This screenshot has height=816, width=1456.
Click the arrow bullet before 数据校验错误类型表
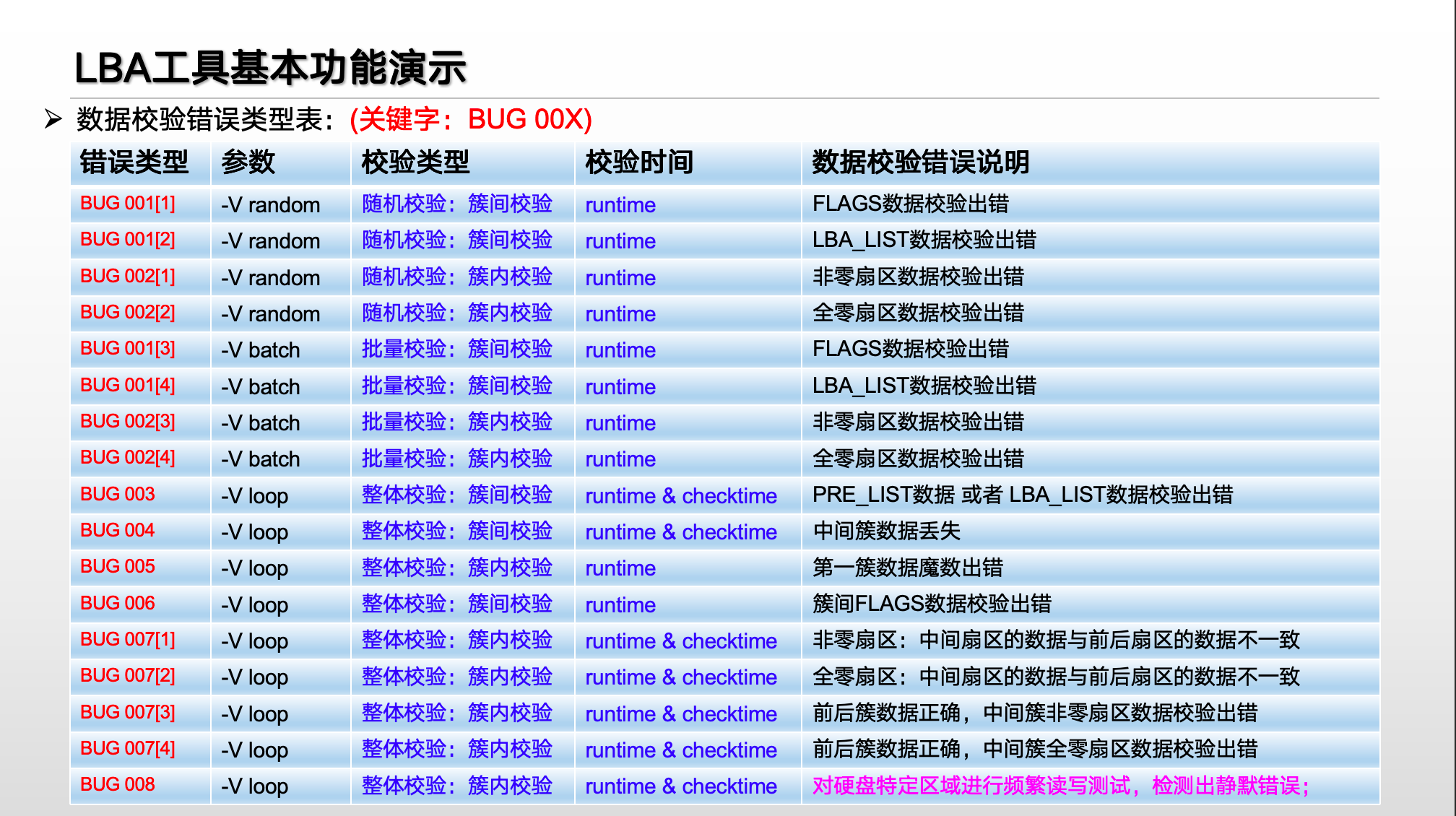[x=53, y=118]
